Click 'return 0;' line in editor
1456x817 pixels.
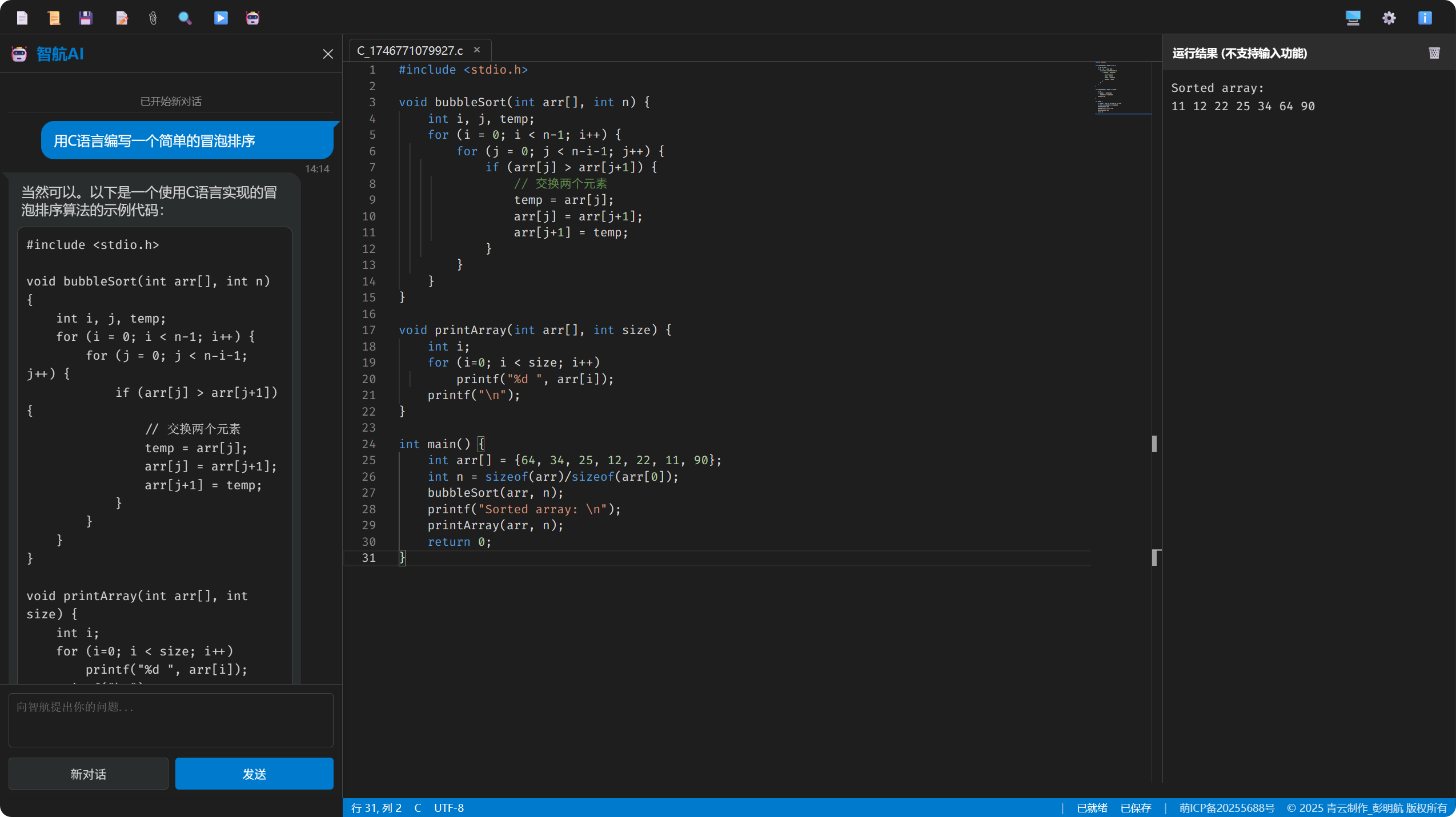tap(459, 541)
